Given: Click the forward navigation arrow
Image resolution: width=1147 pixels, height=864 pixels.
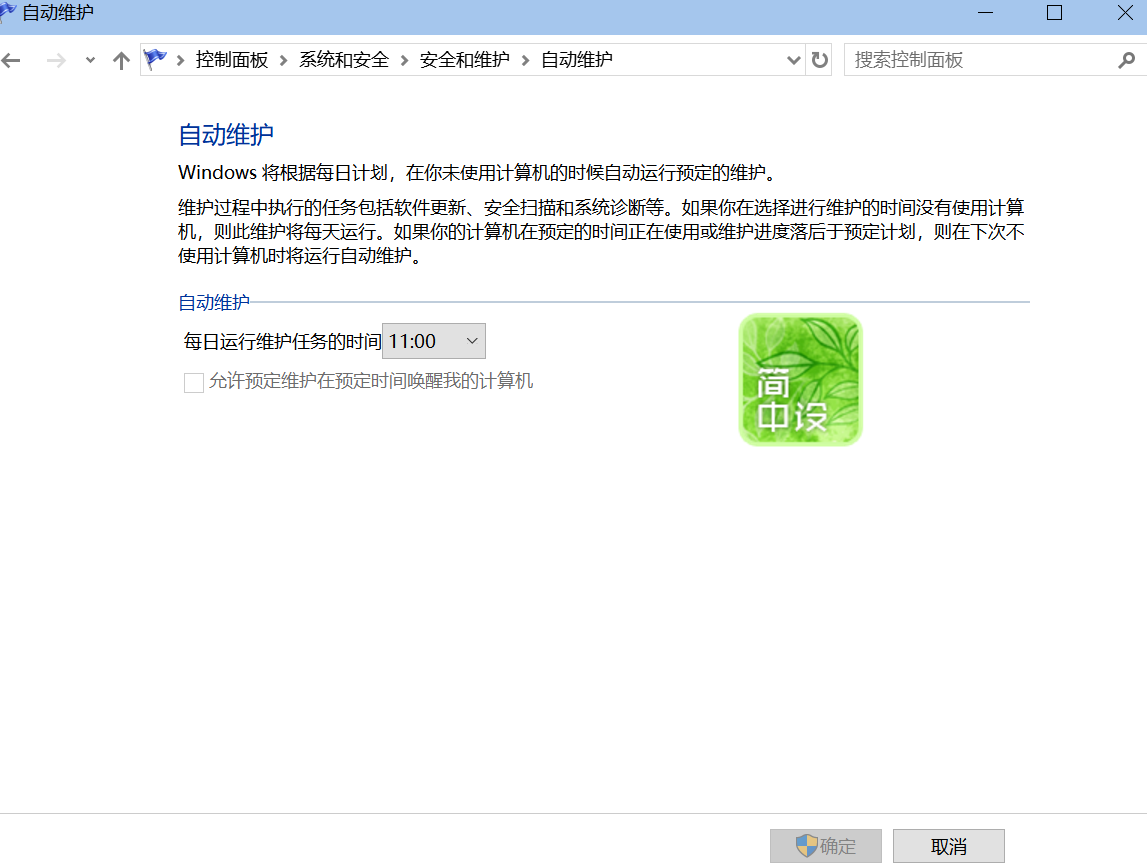Looking at the screenshot, I should pyautogui.click(x=56, y=60).
